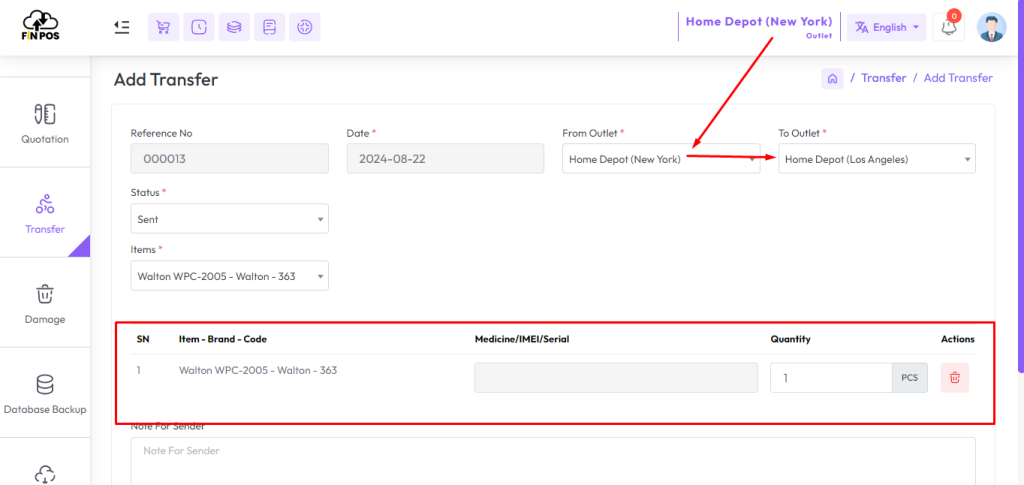Open the Database Backup menu label
Image resolution: width=1024 pixels, height=485 pixels.
pyautogui.click(x=44, y=409)
